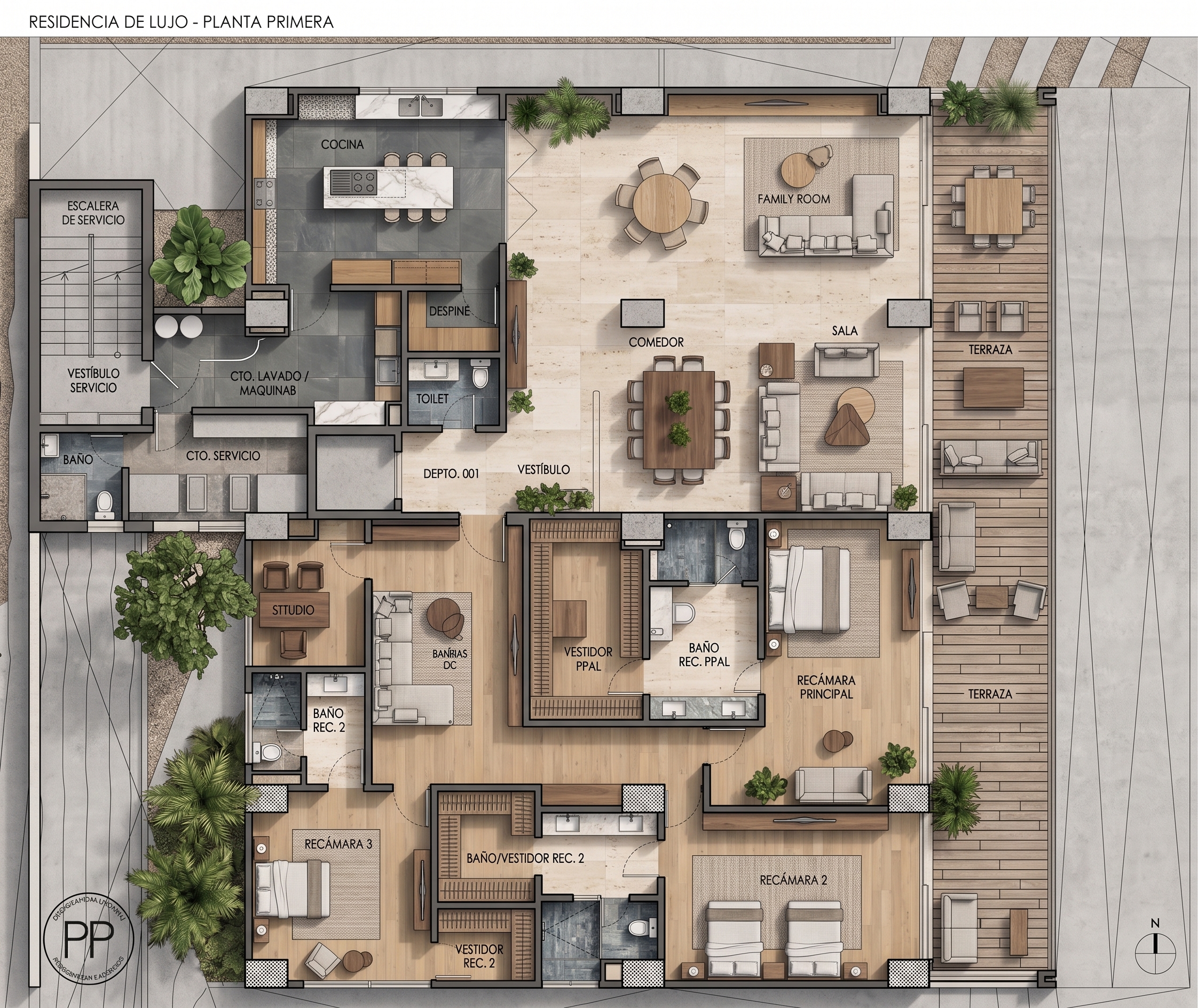Select the CTO. SERVICIO label
Screen dimensions: 1198x1008
click(x=223, y=456)
